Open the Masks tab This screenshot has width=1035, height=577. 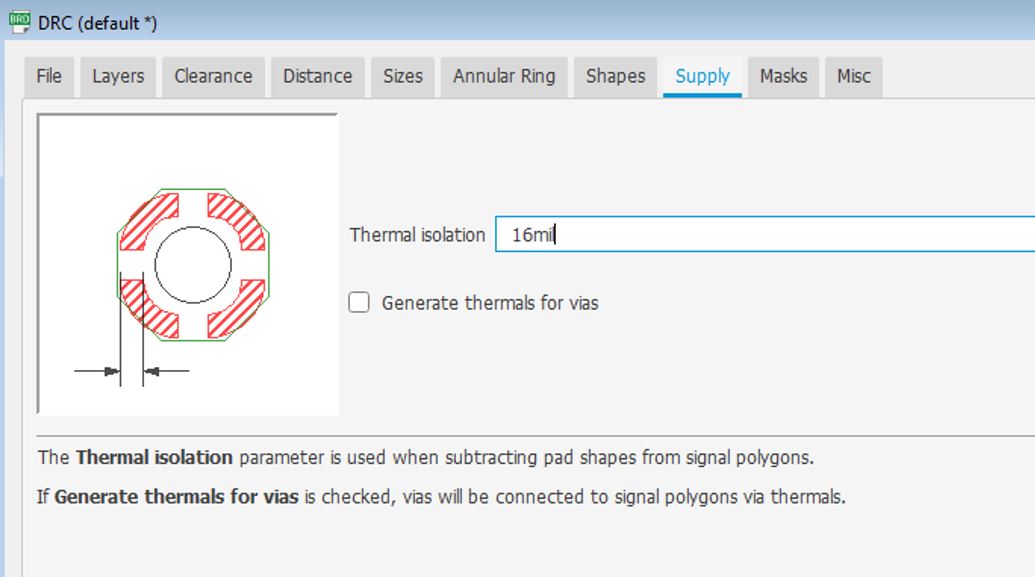coord(784,77)
